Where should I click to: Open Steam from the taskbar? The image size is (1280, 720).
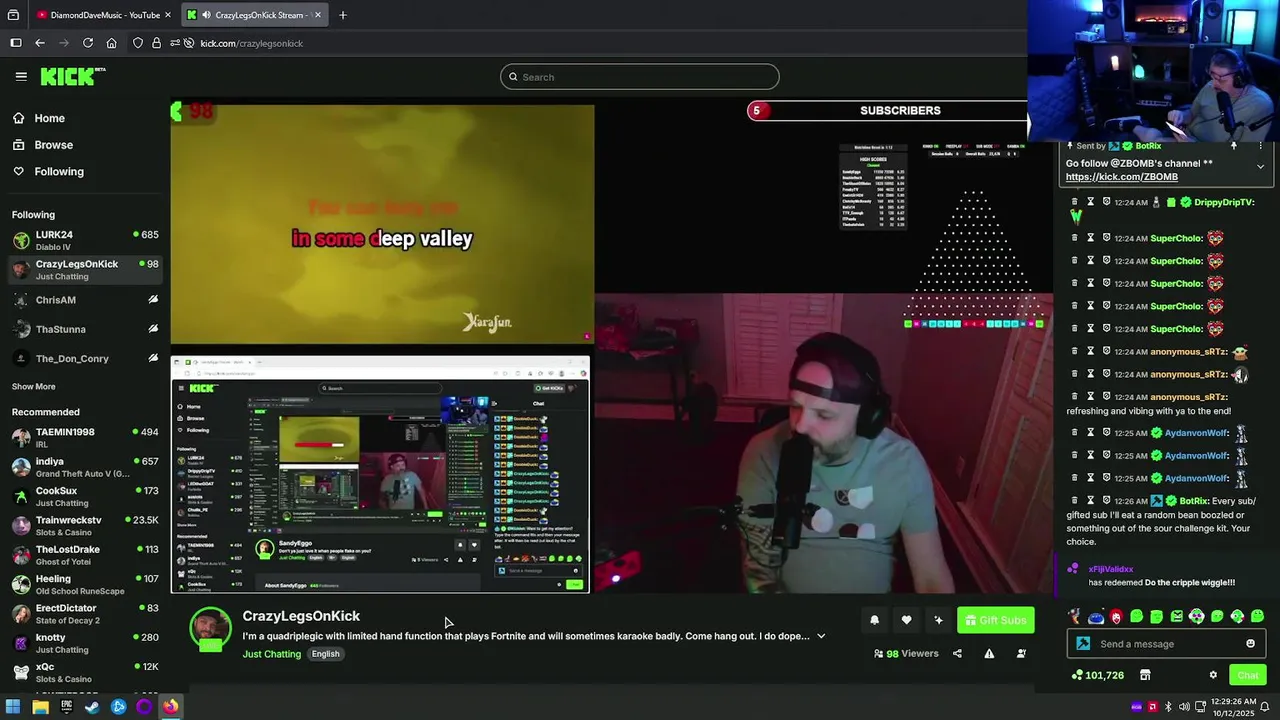tap(92, 707)
